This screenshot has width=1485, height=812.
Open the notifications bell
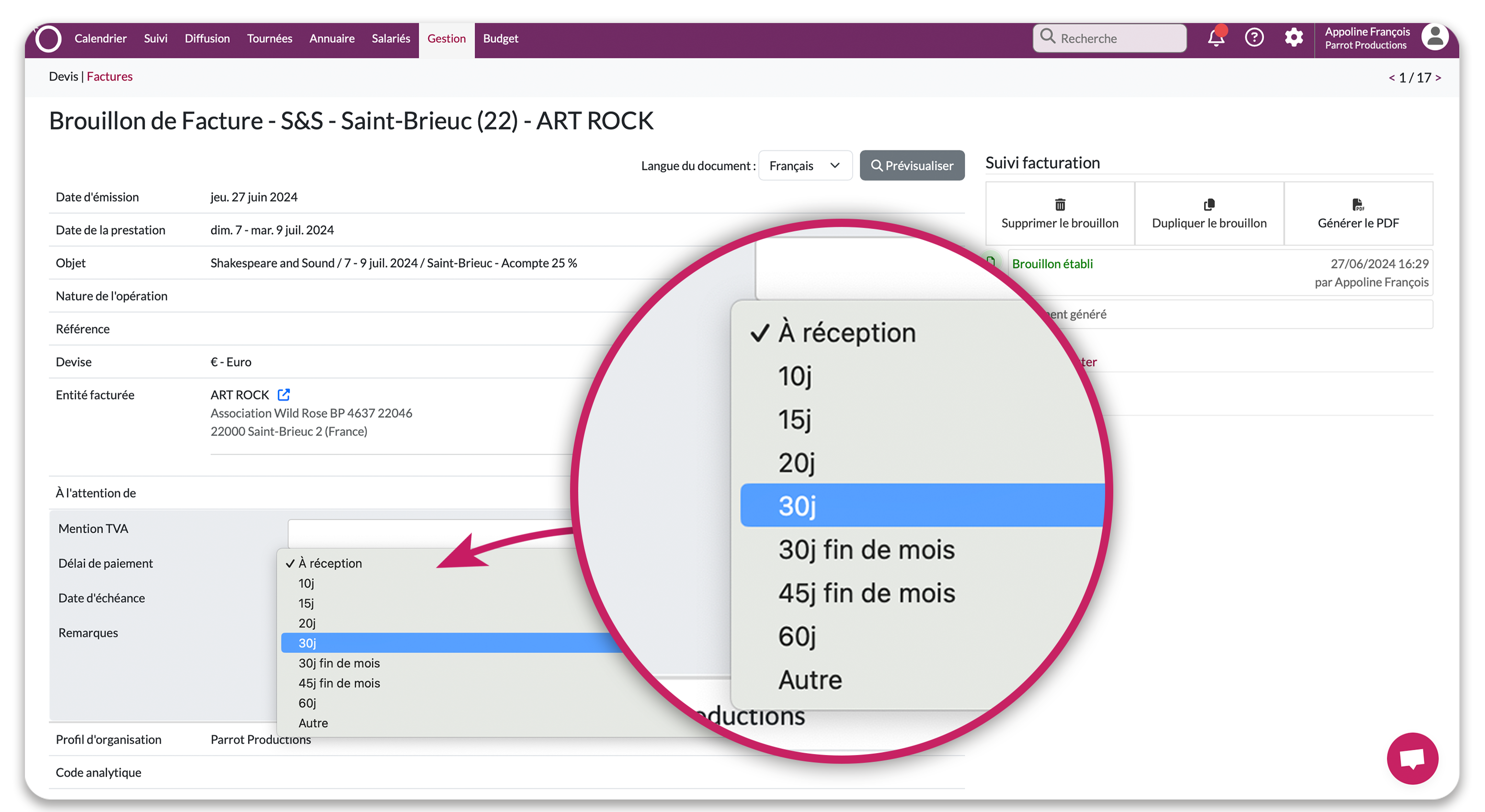(x=1216, y=38)
